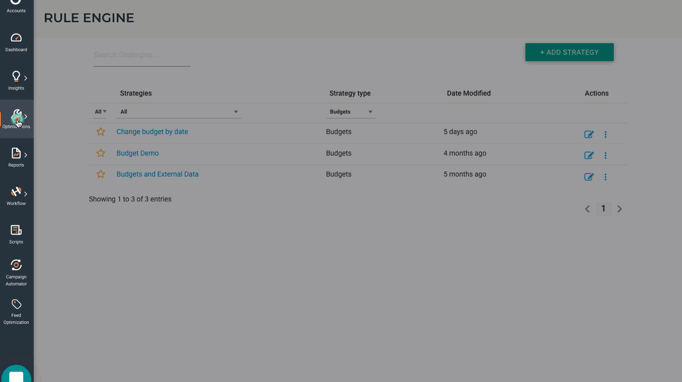Open the Campaign Automator icon
This screenshot has width=682, height=382.
[x=16, y=265]
